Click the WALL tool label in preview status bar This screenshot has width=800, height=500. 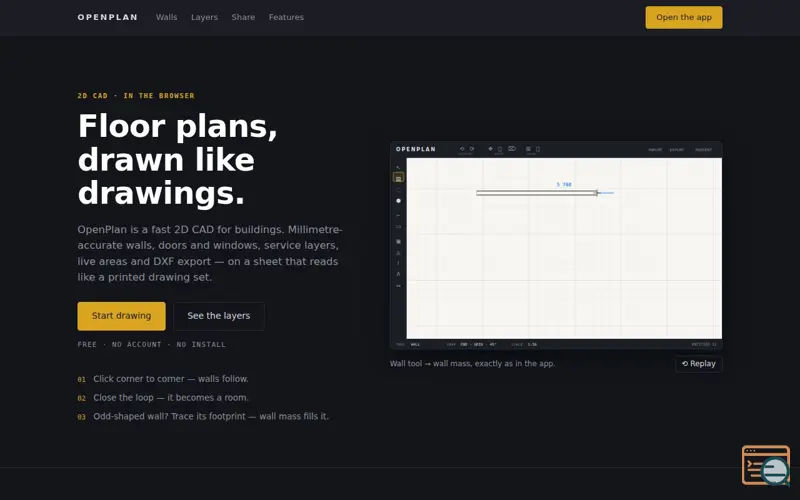click(415, 344)
